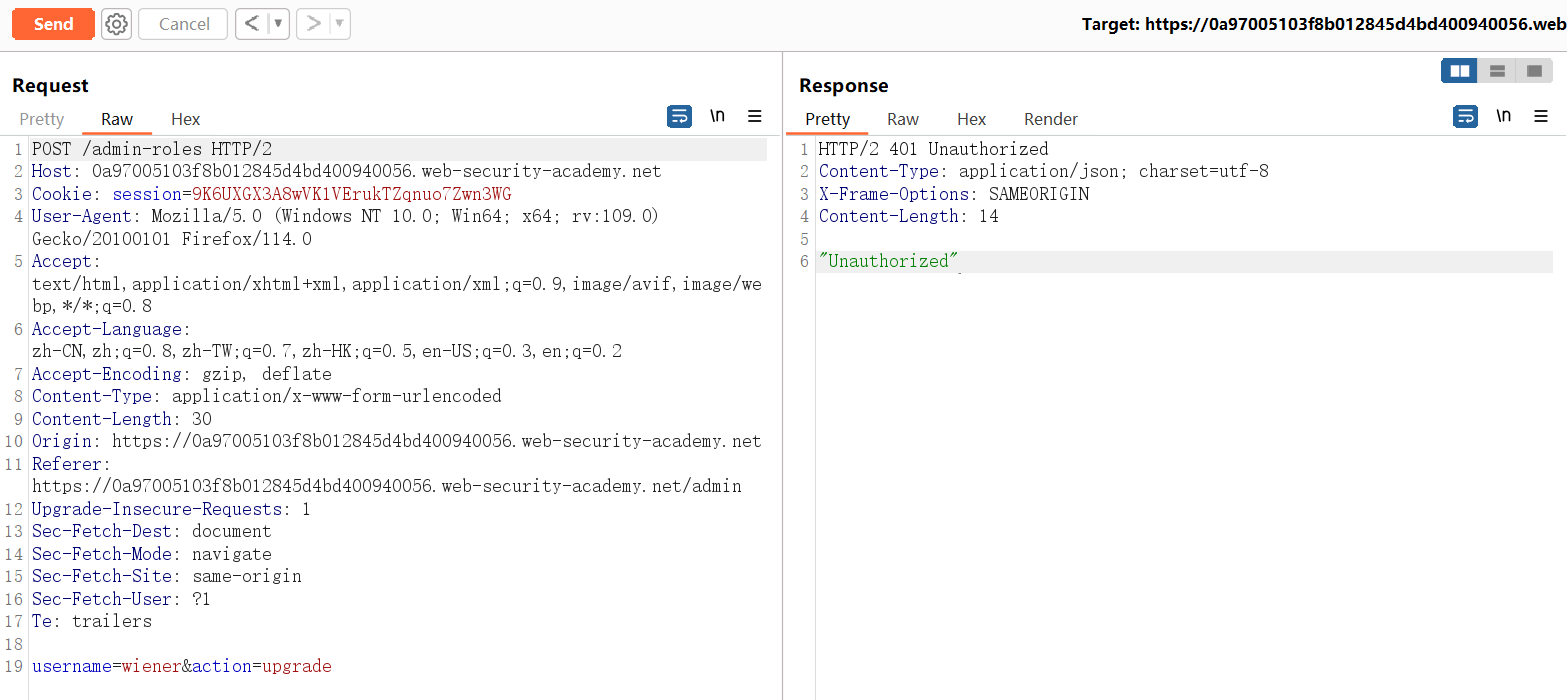Click the Cancel button
Image resolution: width=1567 pixels, height=700 pixels.
pyautogui.click(x=184, y=24)
